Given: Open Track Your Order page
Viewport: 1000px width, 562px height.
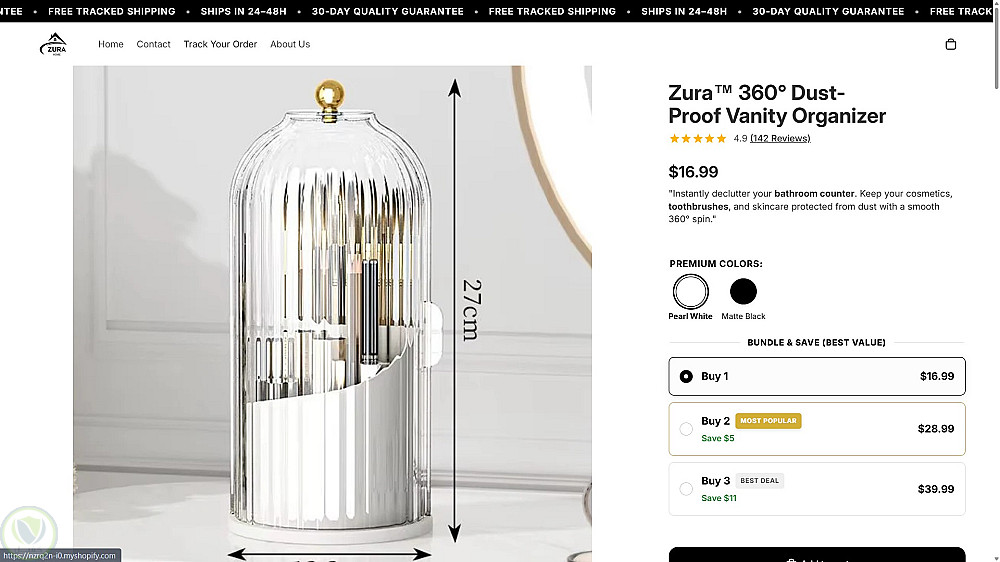Looking at the screenshot, I should [x=220, y=44].
